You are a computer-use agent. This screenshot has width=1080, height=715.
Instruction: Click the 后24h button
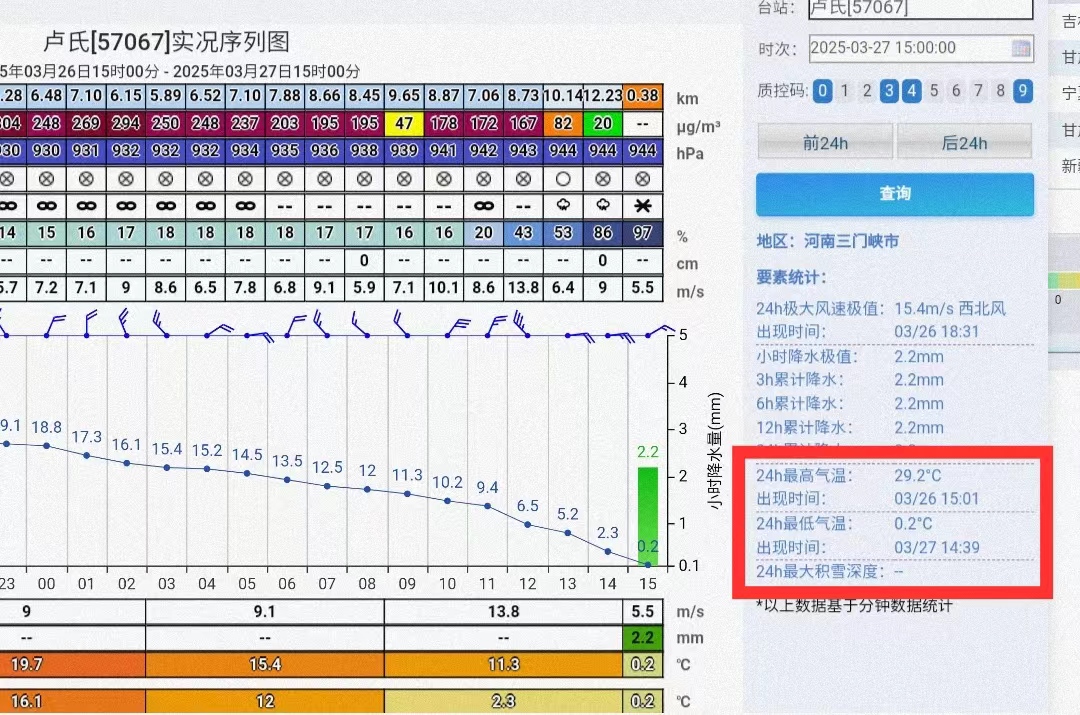click(x=964, y=143)
